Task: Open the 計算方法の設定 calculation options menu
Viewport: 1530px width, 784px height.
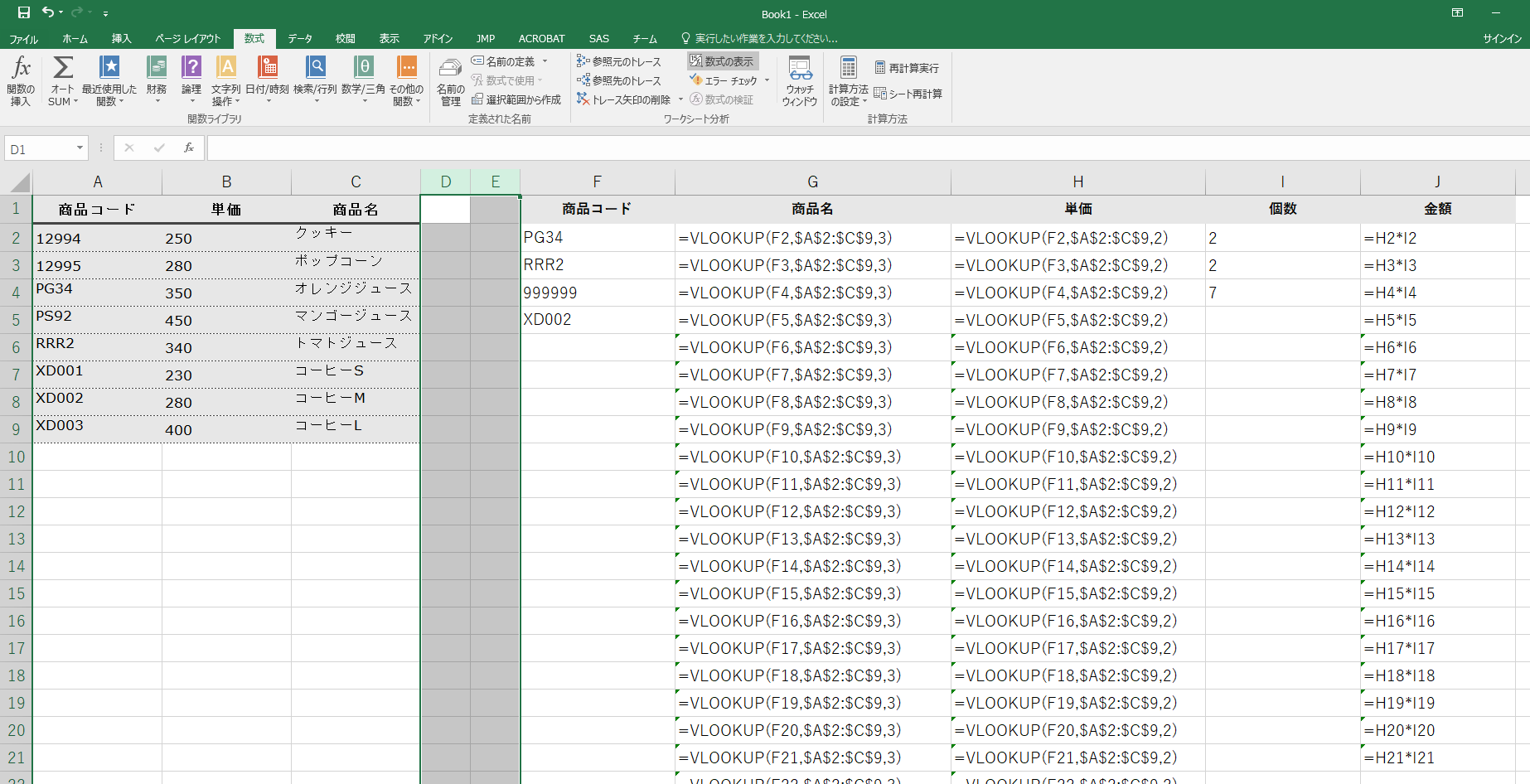Action: click(848, 81)
